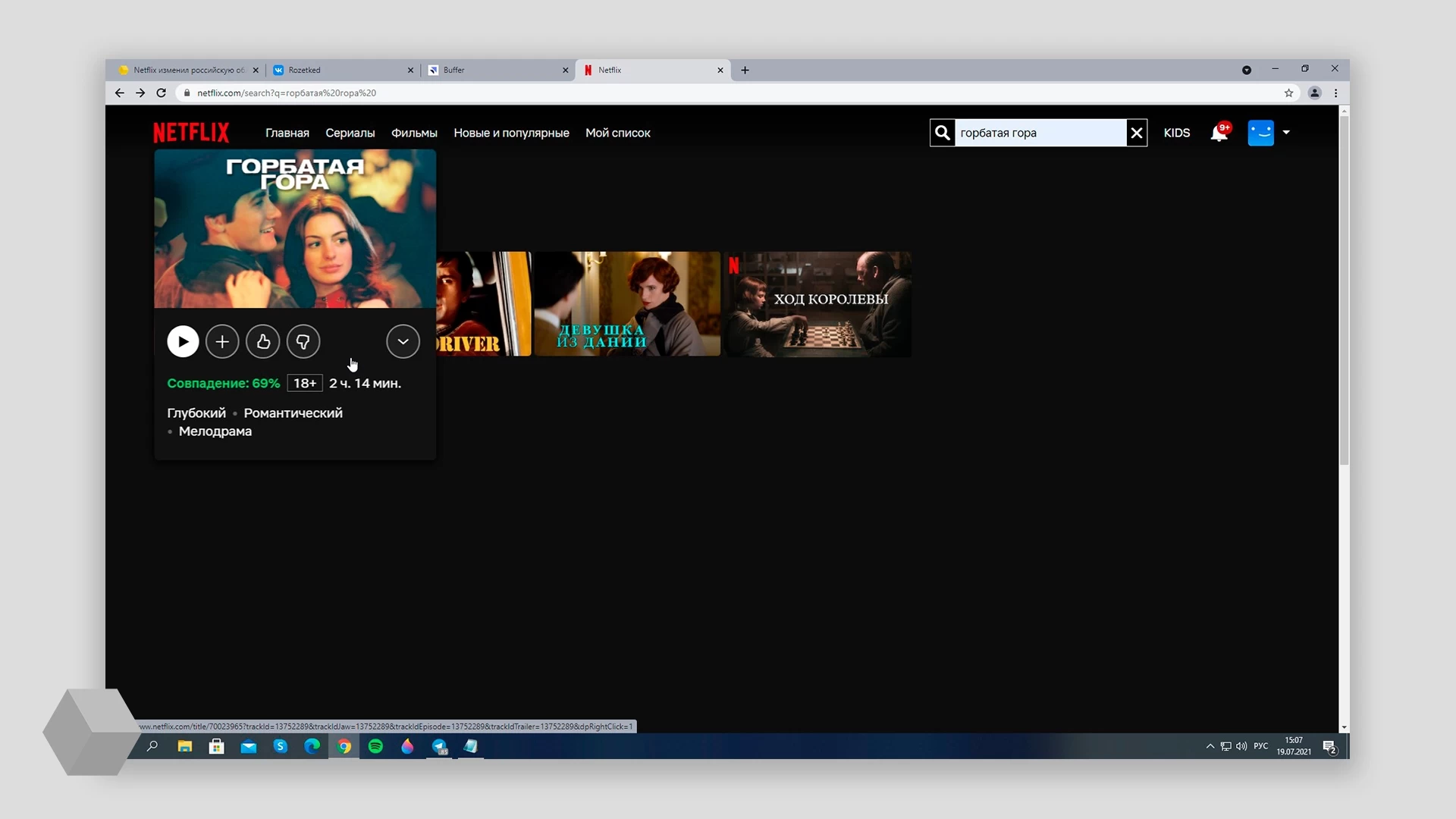This screenshot has width=1456, height=819.
Task: Open Chrome media control icon in tab bar
Action: (1247, 70)
